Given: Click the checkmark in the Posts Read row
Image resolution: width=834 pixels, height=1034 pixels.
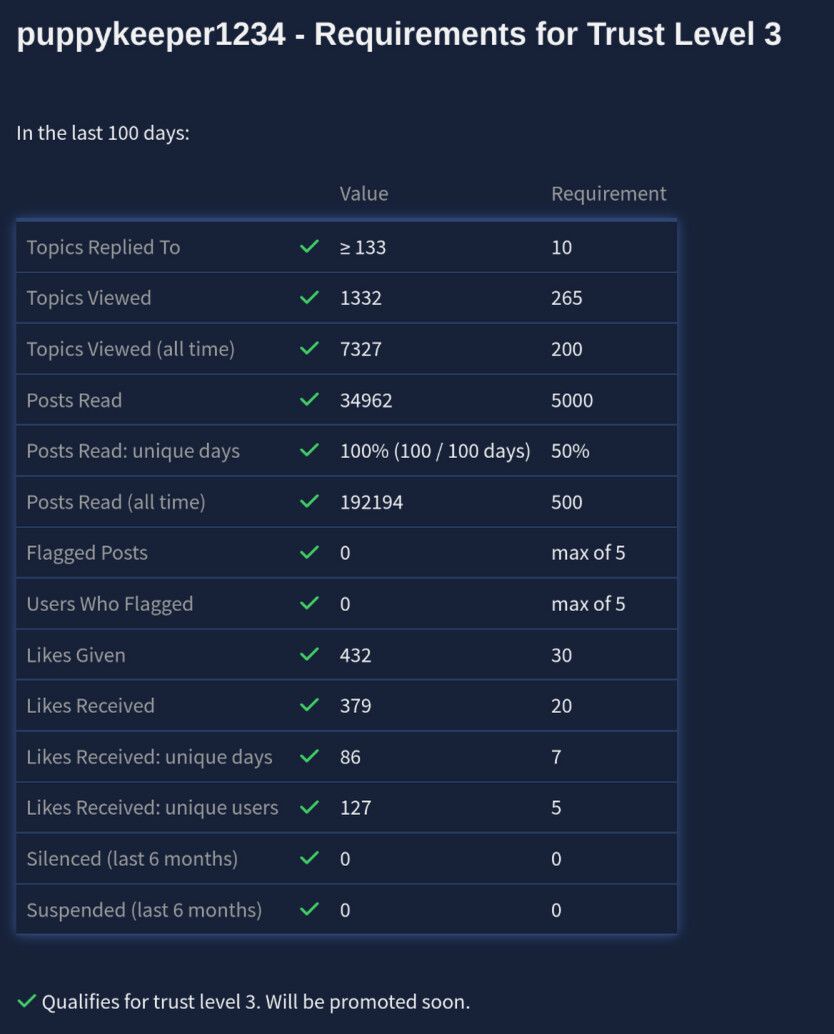Looking at the screenshot, I should [x=310, y=400].
